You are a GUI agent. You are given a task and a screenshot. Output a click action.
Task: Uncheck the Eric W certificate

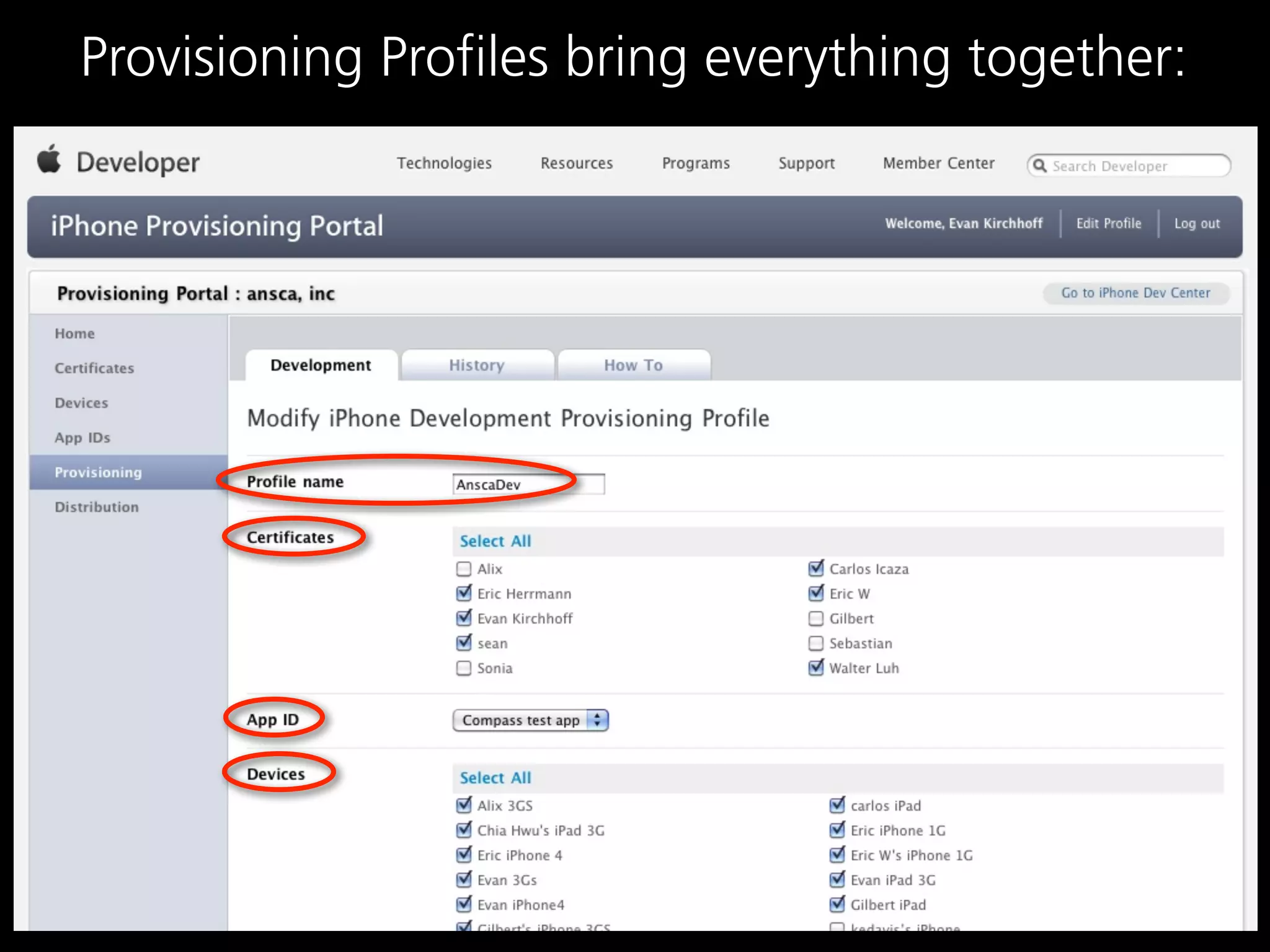point(816,594)
